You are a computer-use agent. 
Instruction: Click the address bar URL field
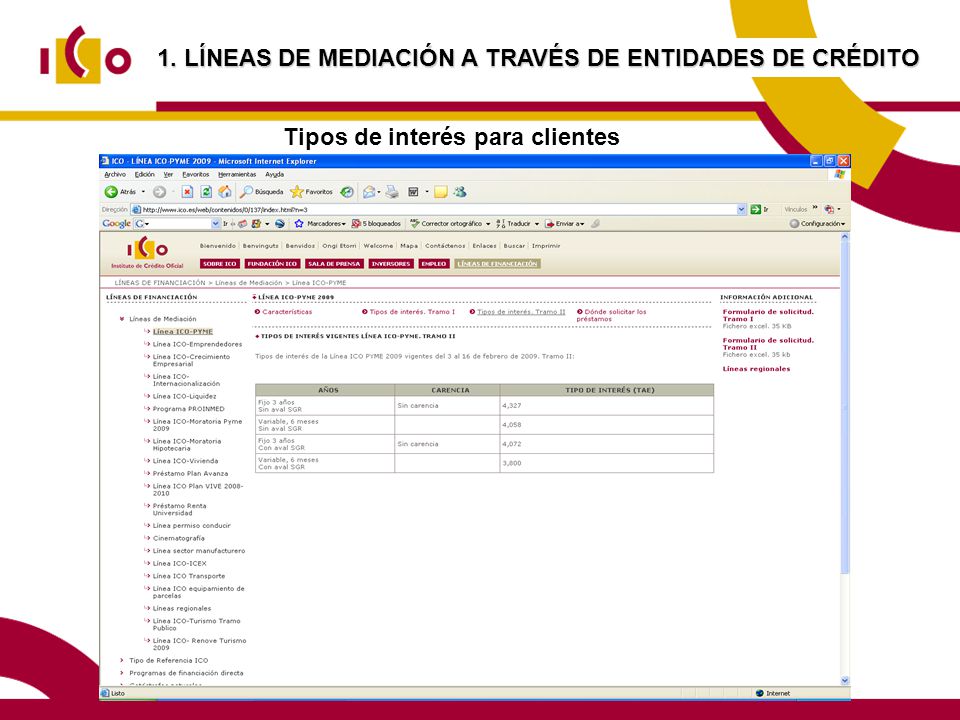click(438, 209)
